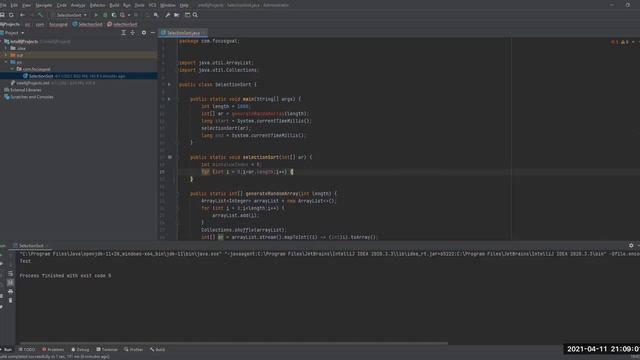The image size is (640, 360).
Task: Click the Stop icon in main toolbar
Action: [x=136, y=15]
